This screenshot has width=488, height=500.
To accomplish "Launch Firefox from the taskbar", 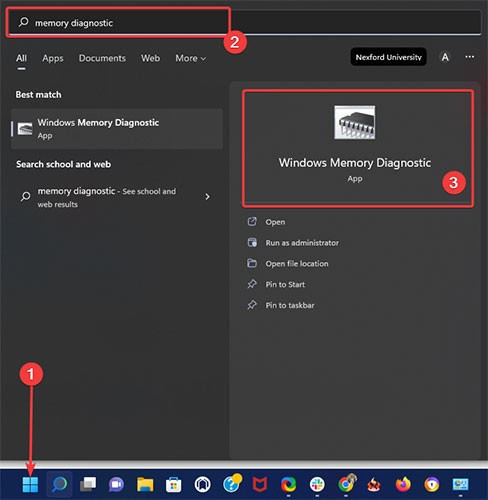I will [x=403, y=484].
